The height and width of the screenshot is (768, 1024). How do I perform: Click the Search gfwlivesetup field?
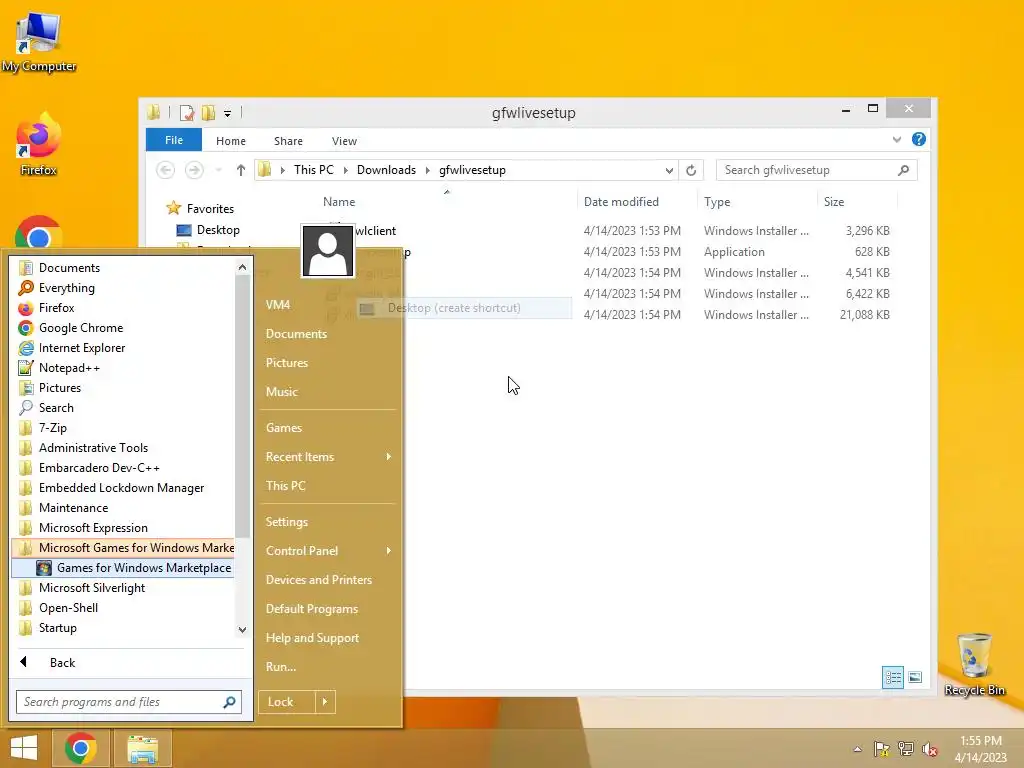[x=816, y=170]
